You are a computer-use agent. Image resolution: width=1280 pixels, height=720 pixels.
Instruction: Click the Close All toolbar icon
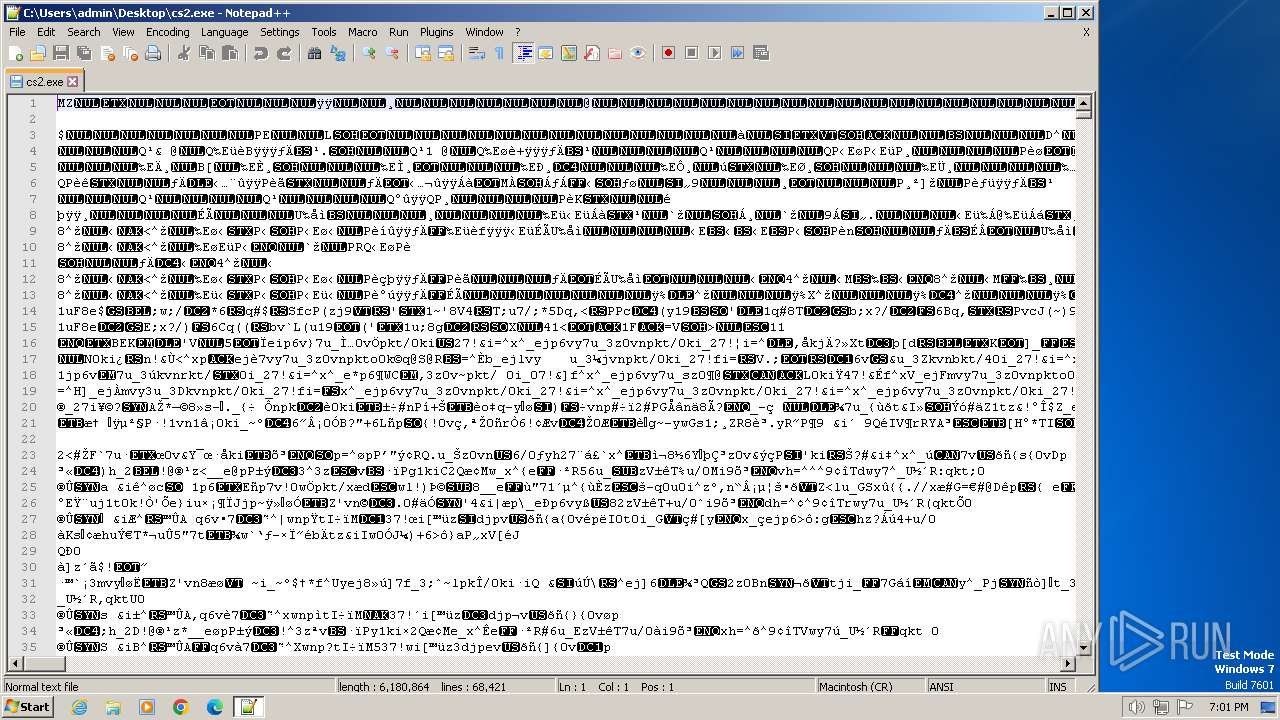[x=130, y=53]
